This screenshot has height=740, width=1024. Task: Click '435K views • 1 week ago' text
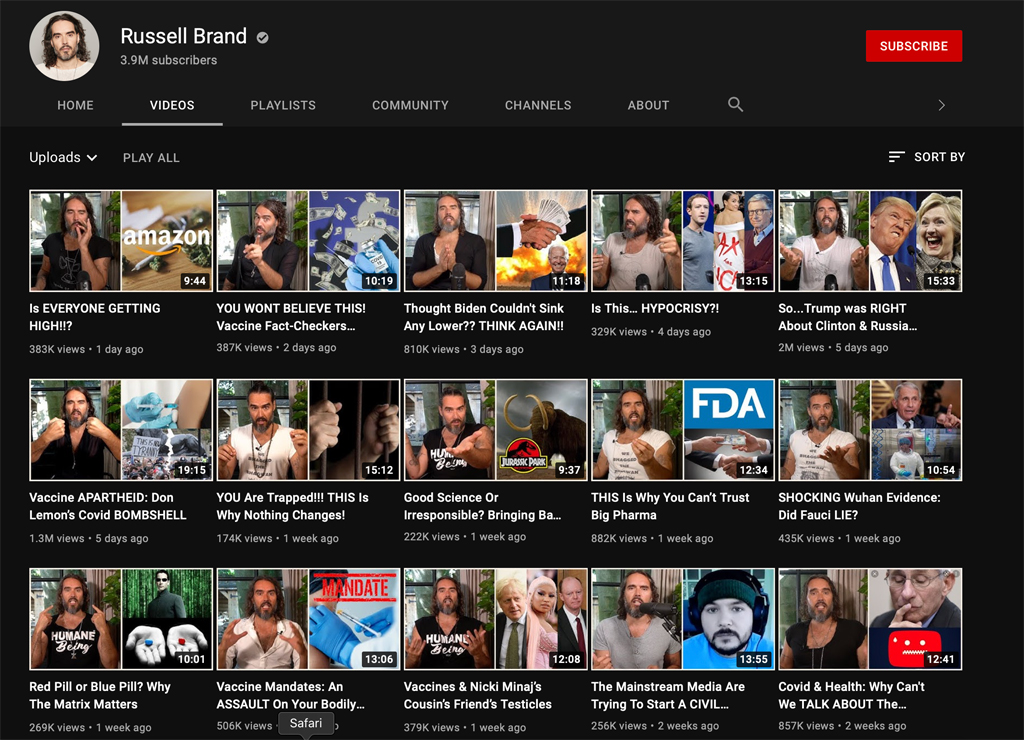coord(839,538)
